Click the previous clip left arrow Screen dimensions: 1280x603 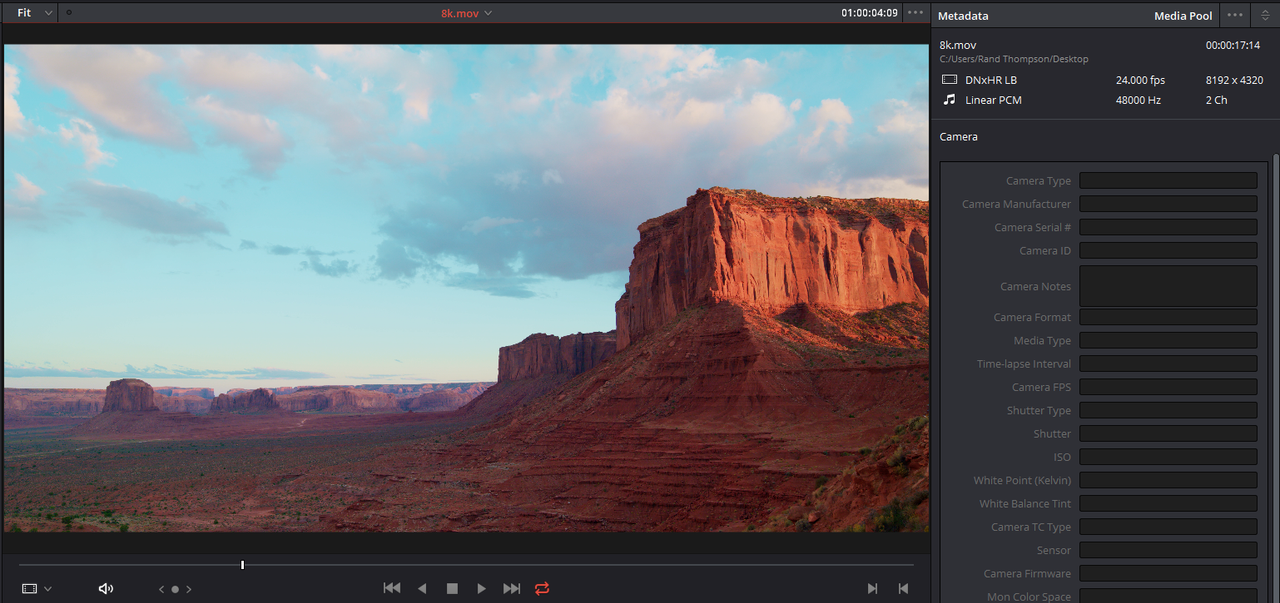point(162,590)
